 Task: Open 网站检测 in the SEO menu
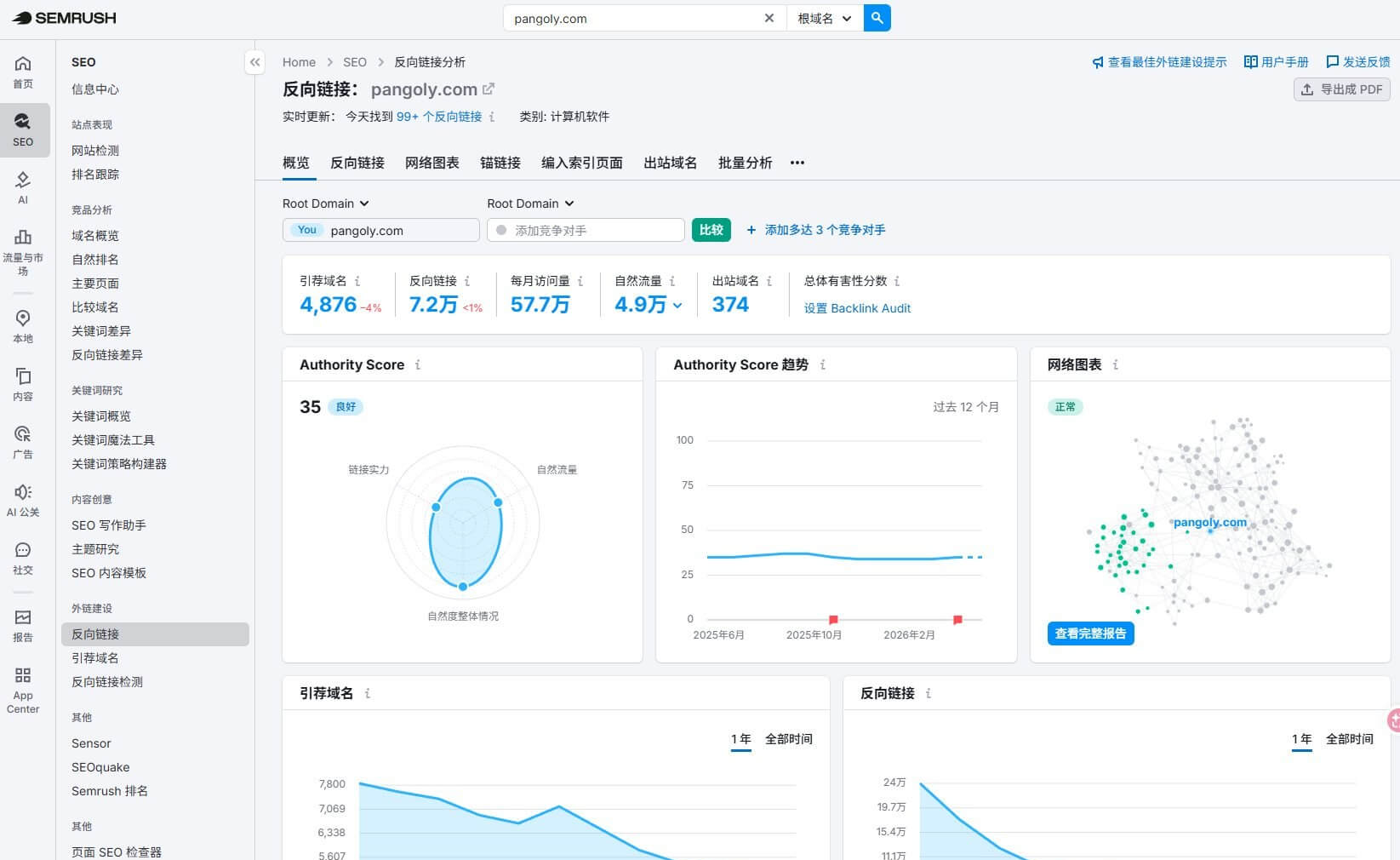point(95,151)
